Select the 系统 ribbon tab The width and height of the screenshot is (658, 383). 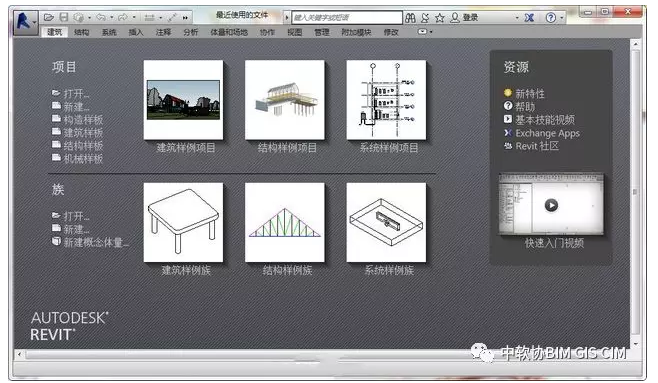109,32
